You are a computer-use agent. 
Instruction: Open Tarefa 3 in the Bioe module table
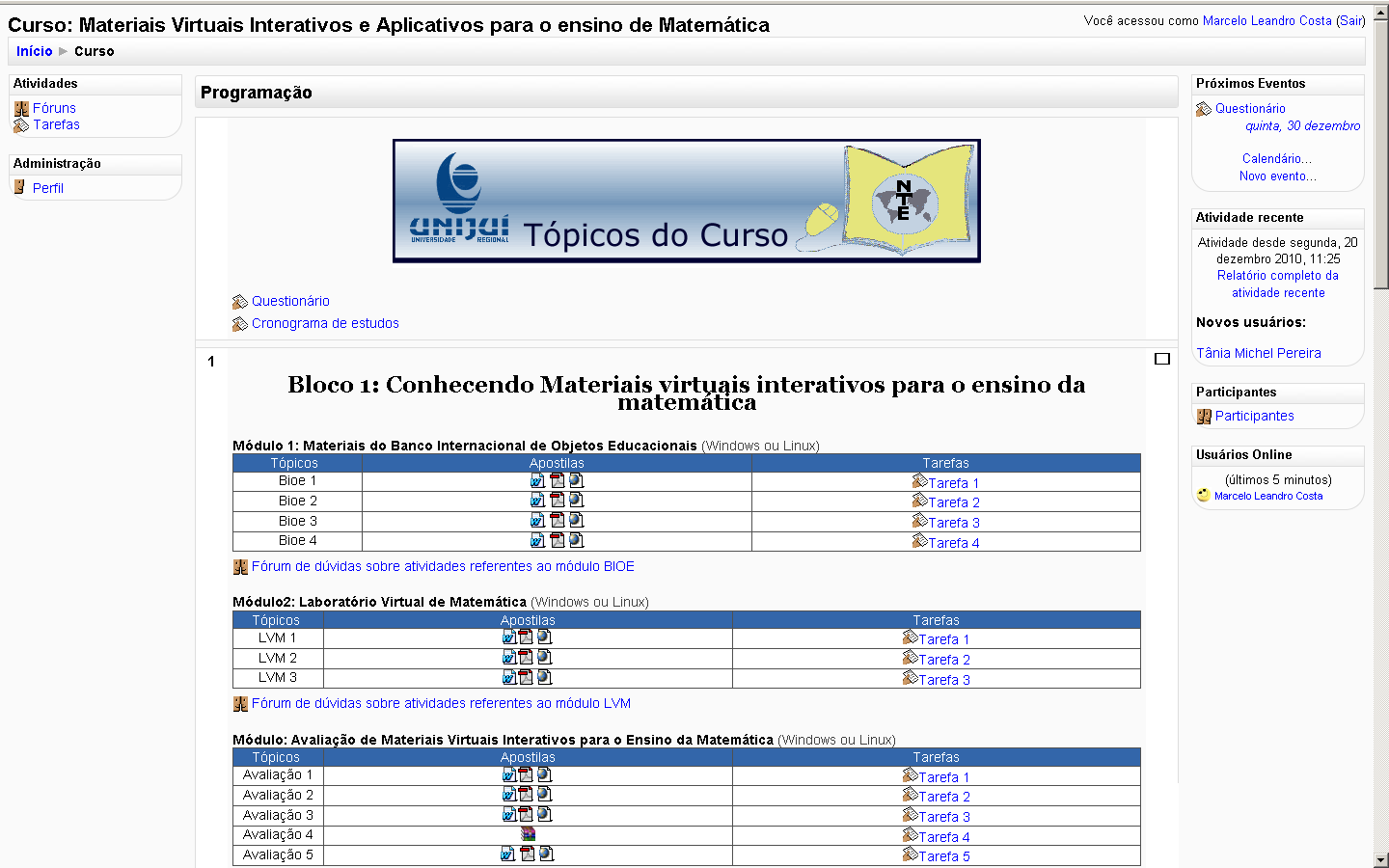[953, 523]
